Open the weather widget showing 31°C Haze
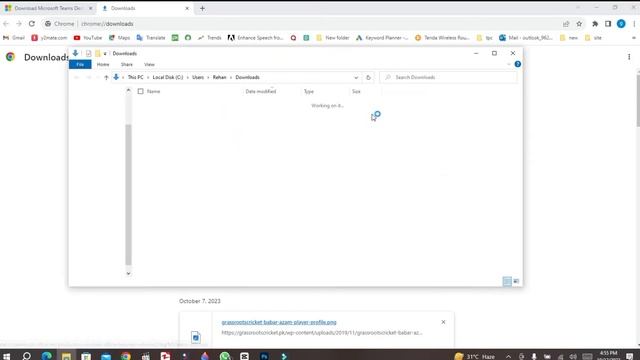Viewport: 640px width, 360px height. (475, 356)
